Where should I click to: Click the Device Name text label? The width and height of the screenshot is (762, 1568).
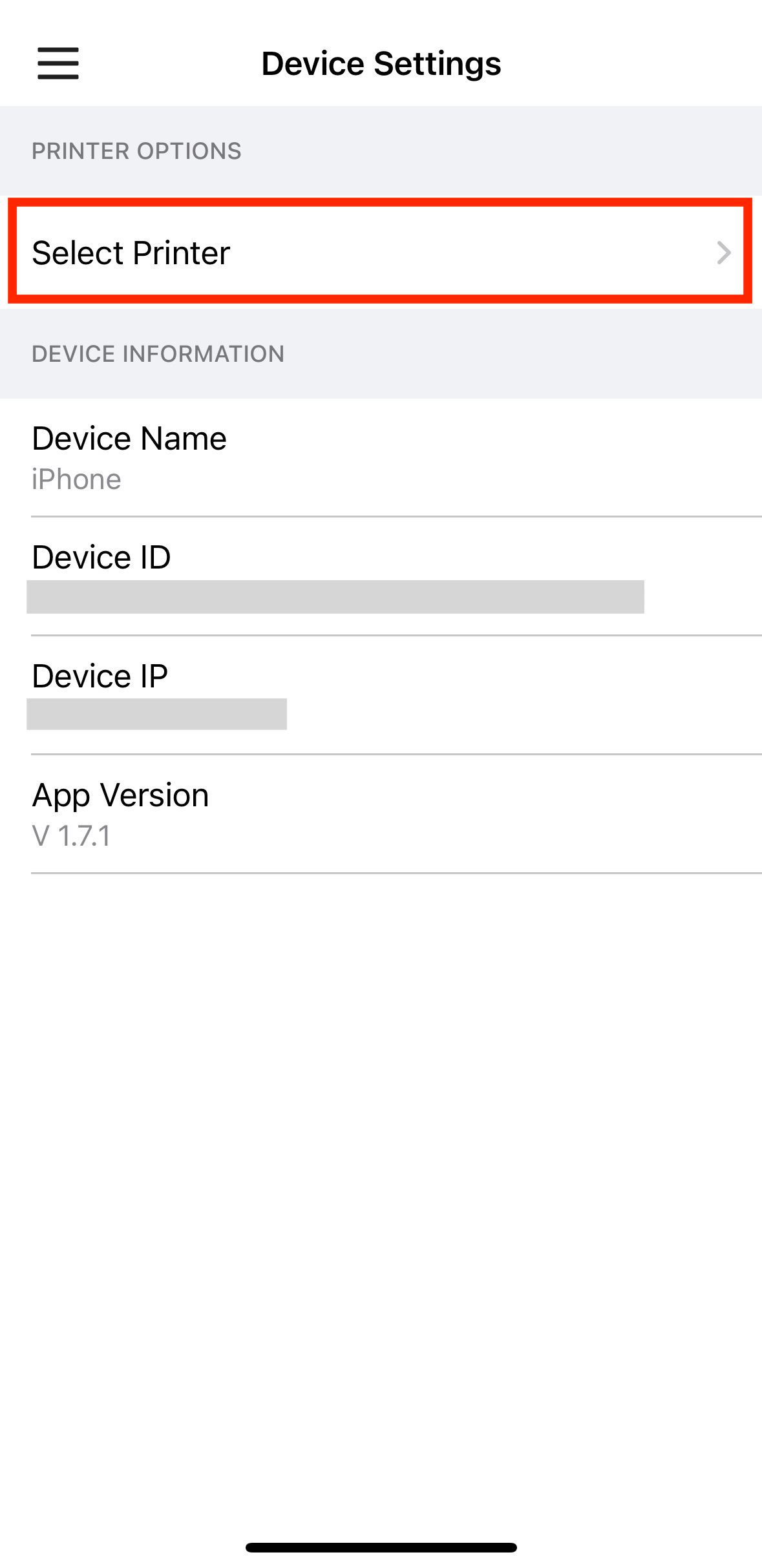pyautogui.click(x=129, y=439)
